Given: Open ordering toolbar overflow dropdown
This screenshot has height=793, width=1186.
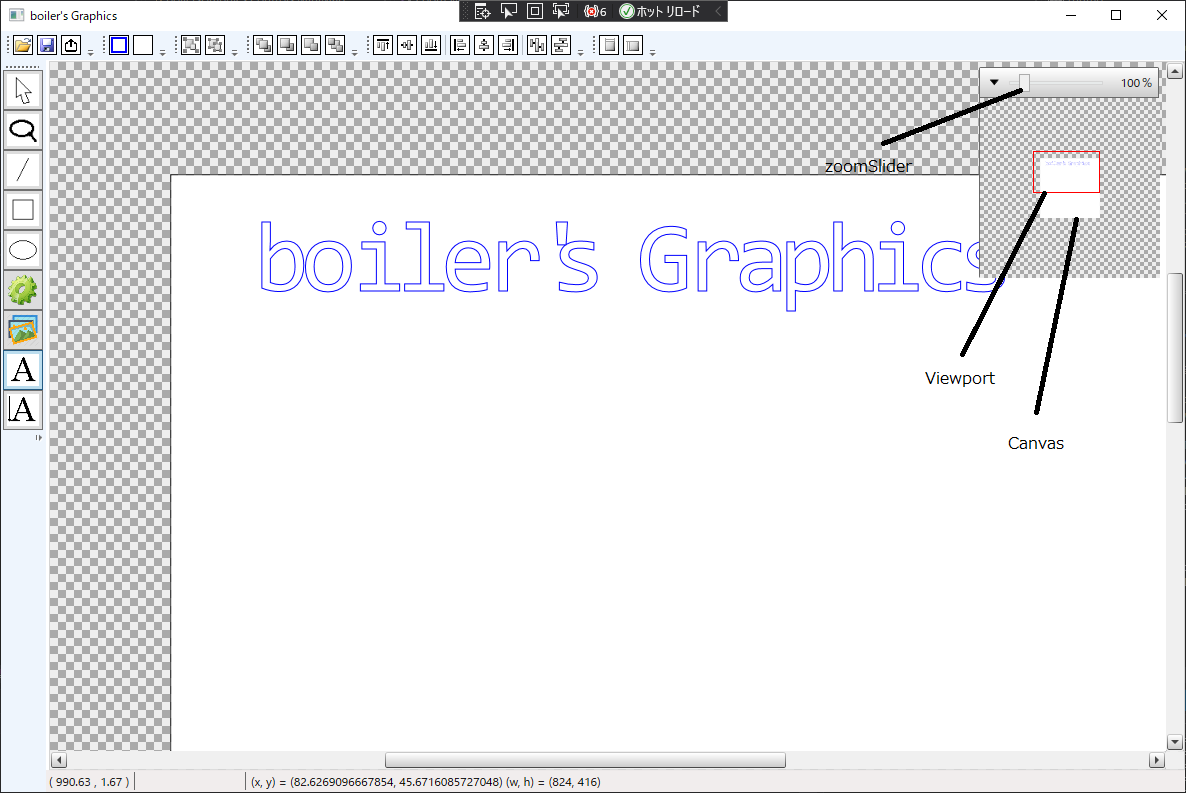Looking at the screenshot, I should pyautogui.click(x=355, y=52).
